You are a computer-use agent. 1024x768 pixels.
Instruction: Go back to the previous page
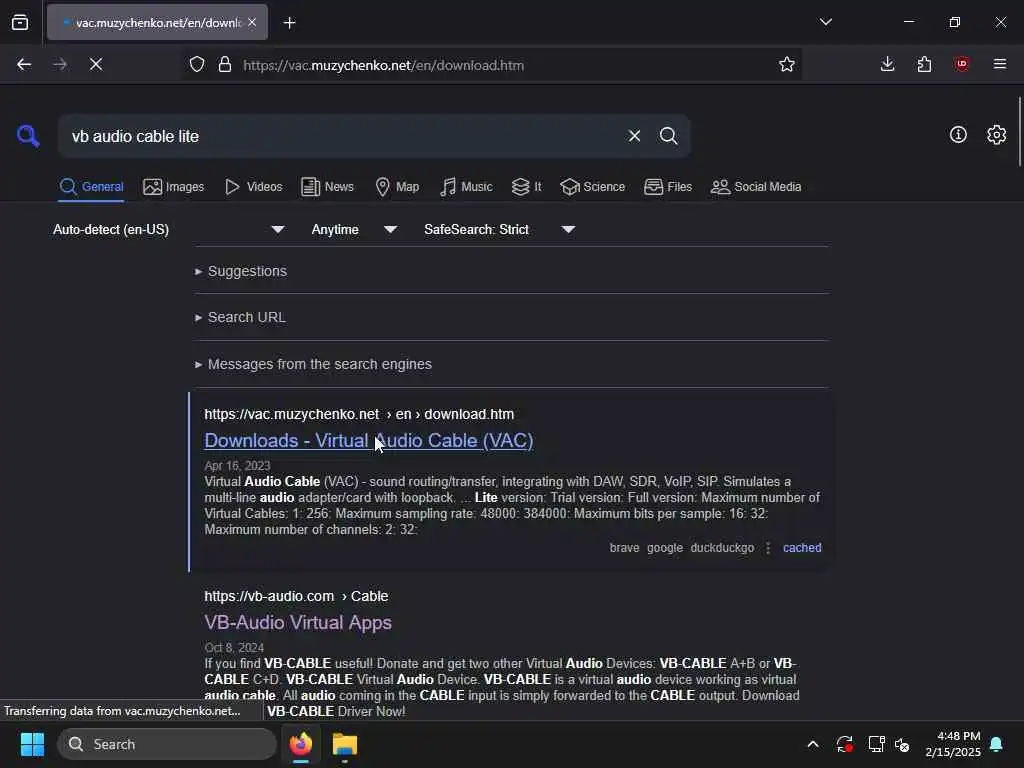[x=24, y=64]
